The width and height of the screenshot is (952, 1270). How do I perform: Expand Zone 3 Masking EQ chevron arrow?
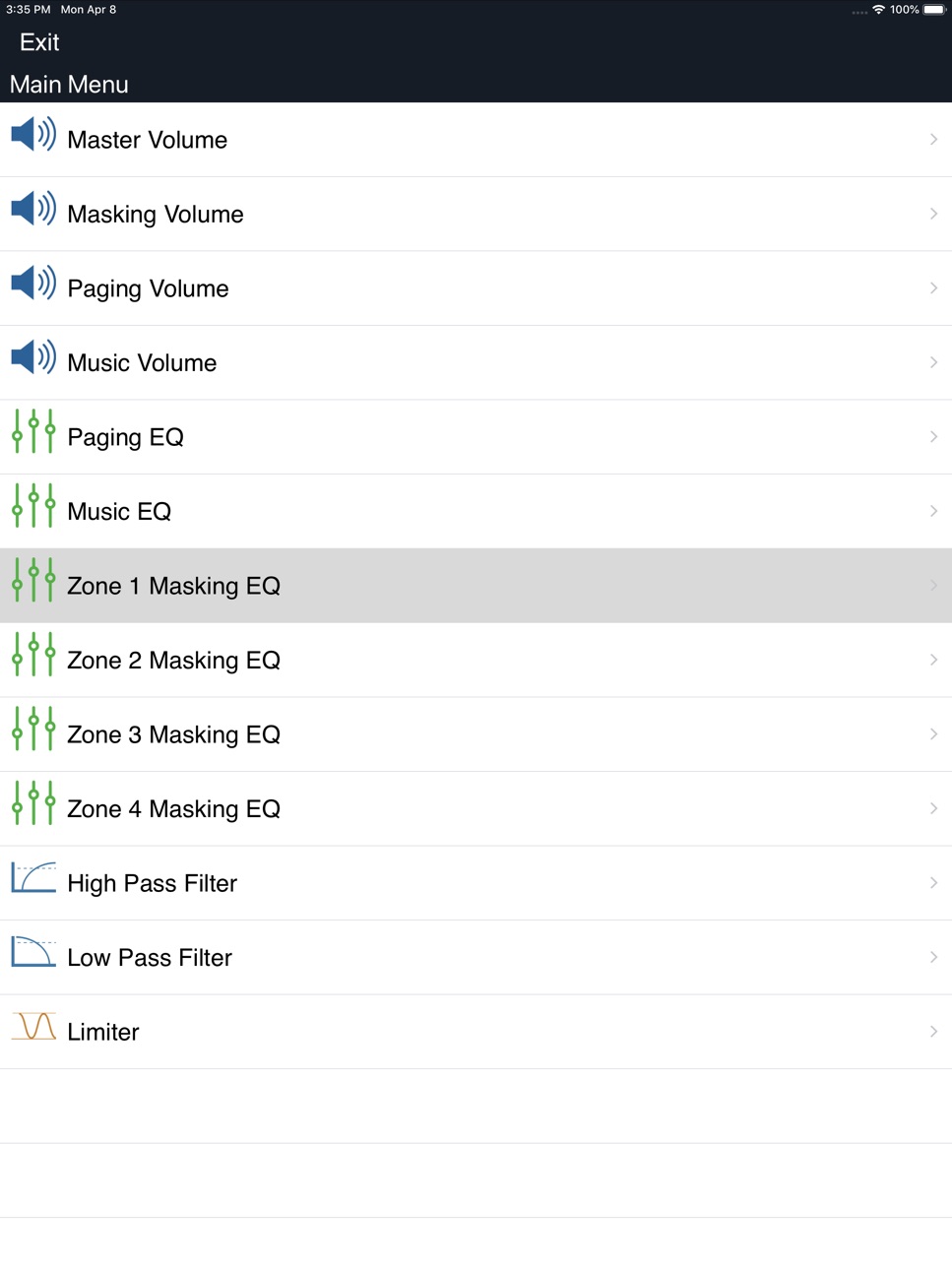(x=933, y=734)
